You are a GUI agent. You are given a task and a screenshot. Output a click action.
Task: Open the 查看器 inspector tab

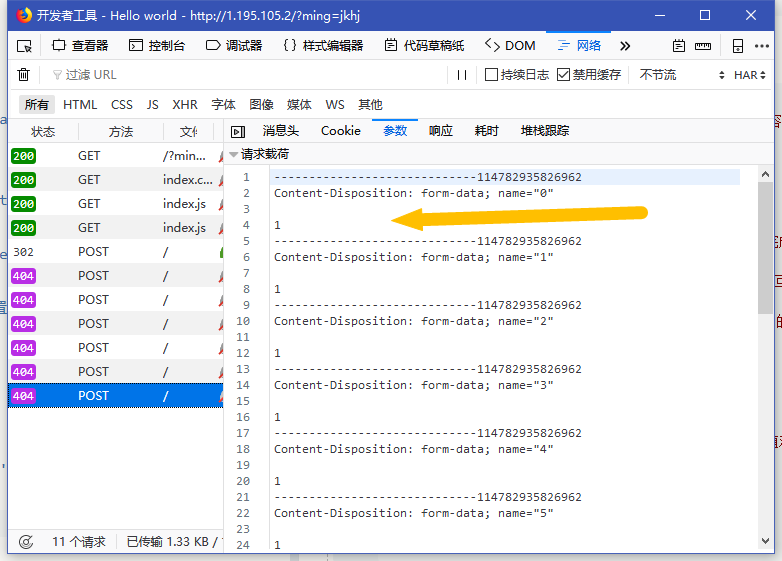coord(80,46)
